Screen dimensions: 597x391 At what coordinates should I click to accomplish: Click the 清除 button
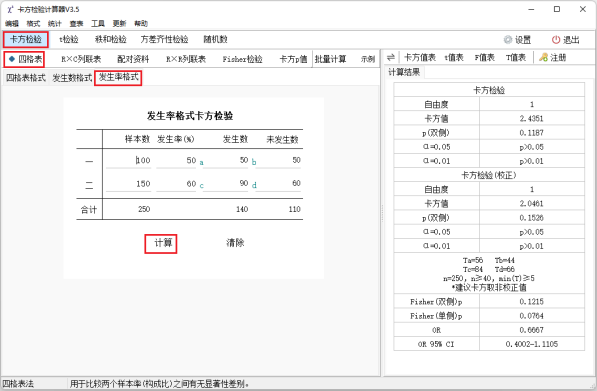[235, 243]
